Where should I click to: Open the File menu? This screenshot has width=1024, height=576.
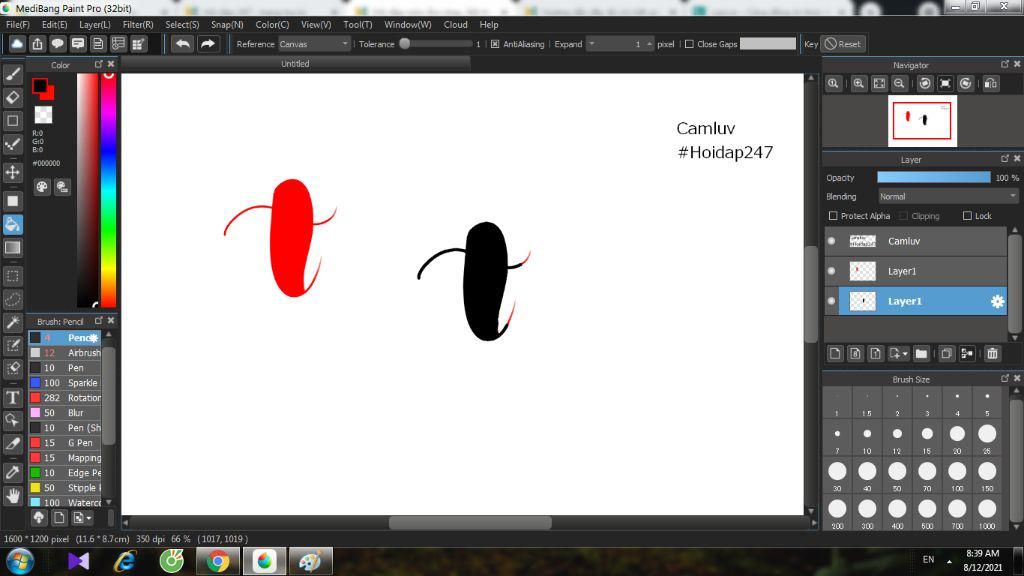click(x=18, y=24)
